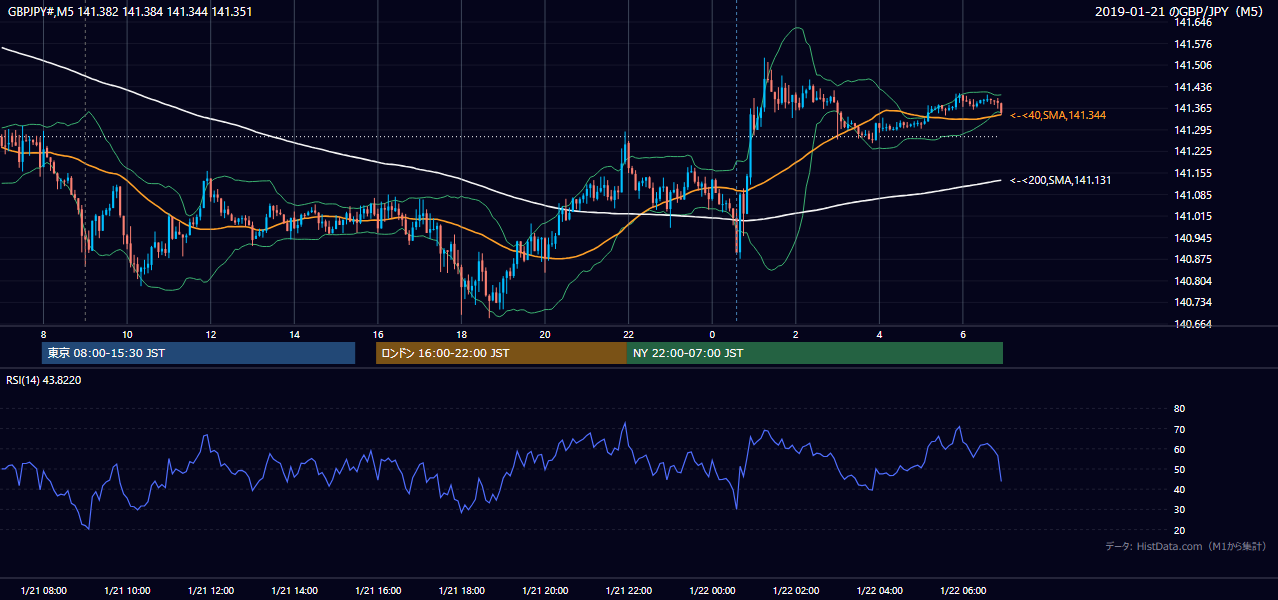Click RSI scale value 70
The width and height of the screenshot is (1278, 600).
pyautogui.click(x=1179, y=429)
